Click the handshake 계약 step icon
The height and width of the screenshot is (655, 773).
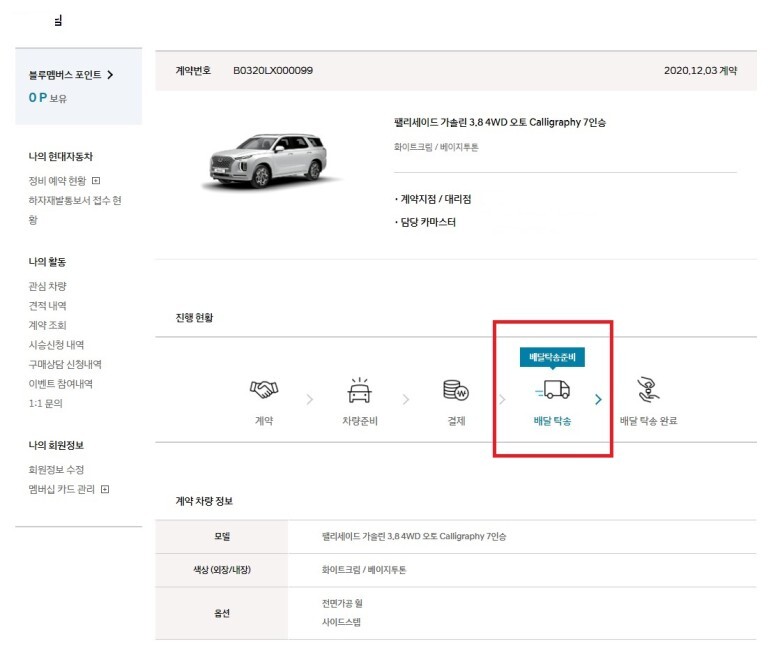264,390
